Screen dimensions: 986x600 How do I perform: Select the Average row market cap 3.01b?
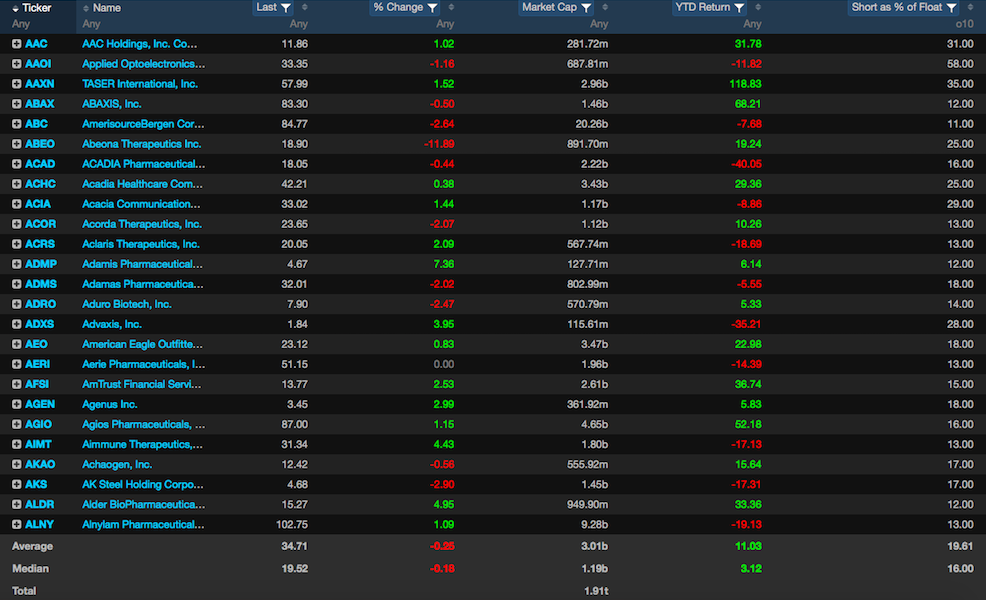pos(594,546)
